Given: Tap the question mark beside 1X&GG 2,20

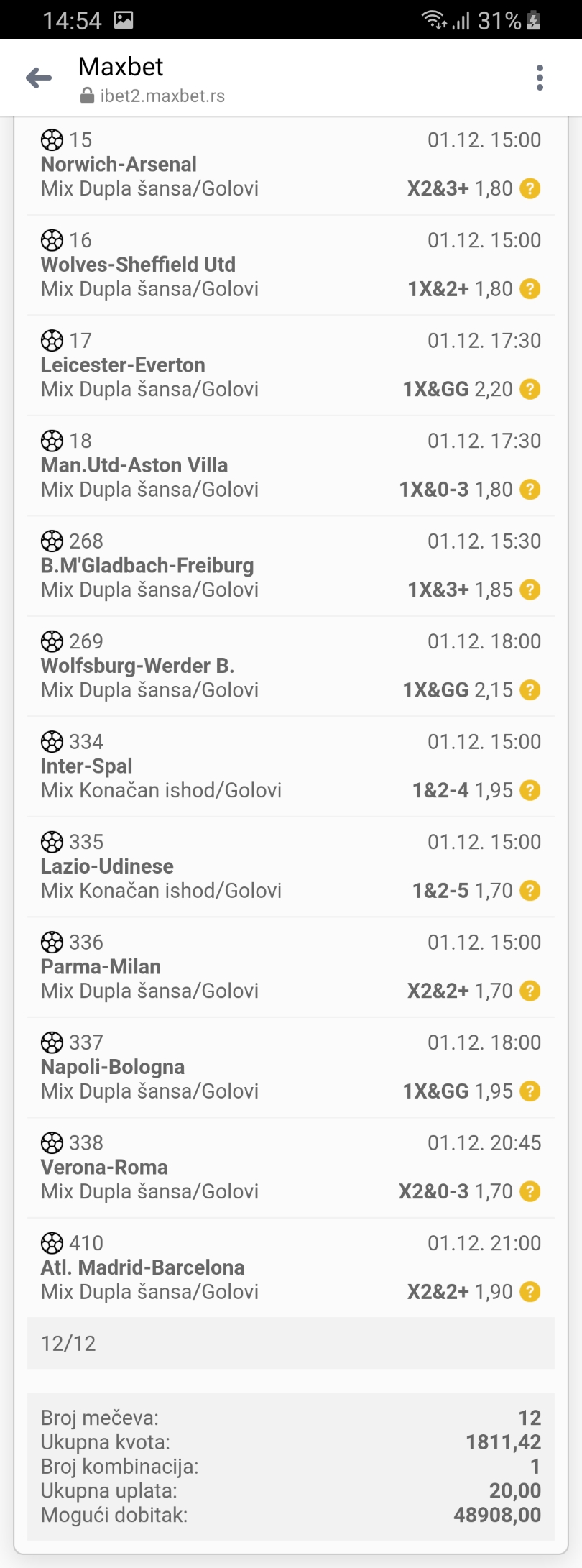Looking at the screenshot, I should point(530,389).
